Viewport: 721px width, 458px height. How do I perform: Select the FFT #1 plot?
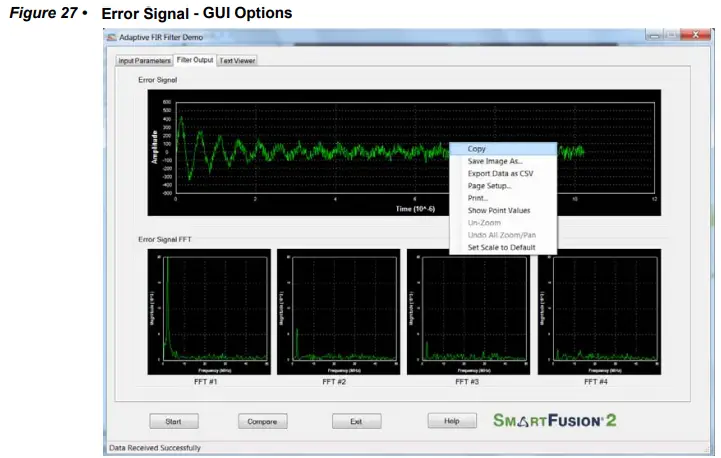[x=209, y=312]
